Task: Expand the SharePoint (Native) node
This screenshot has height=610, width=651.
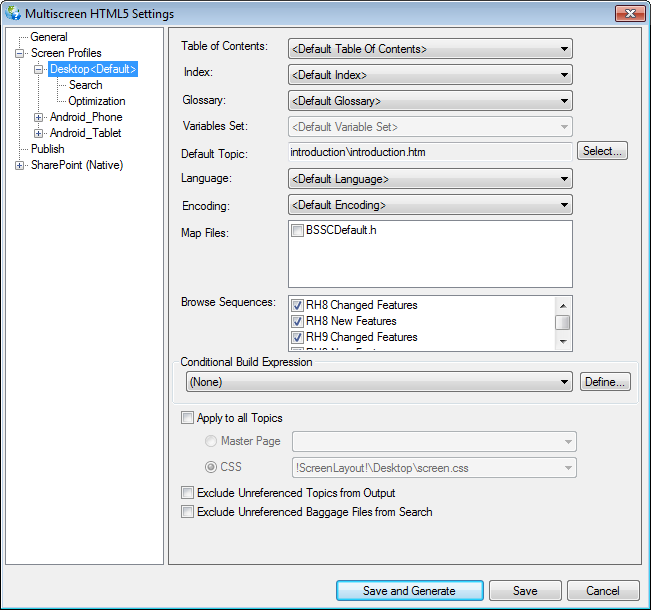Action: [20, 165]
